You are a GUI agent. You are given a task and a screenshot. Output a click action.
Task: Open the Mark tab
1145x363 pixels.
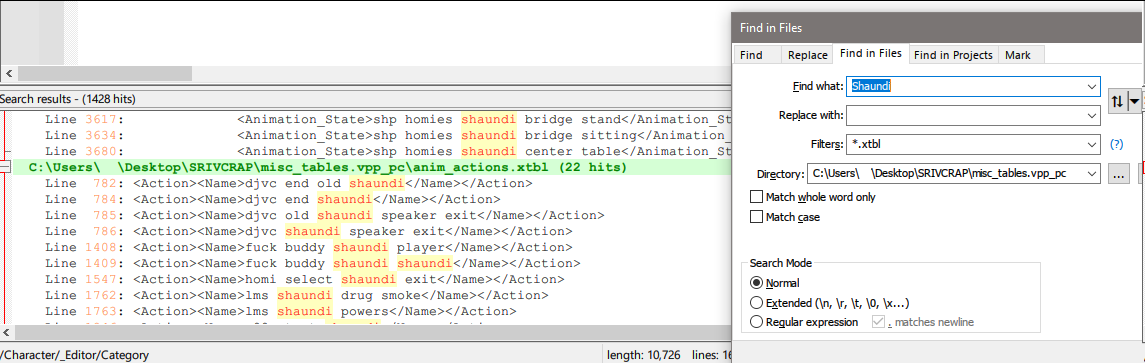tap(1018, 55)
